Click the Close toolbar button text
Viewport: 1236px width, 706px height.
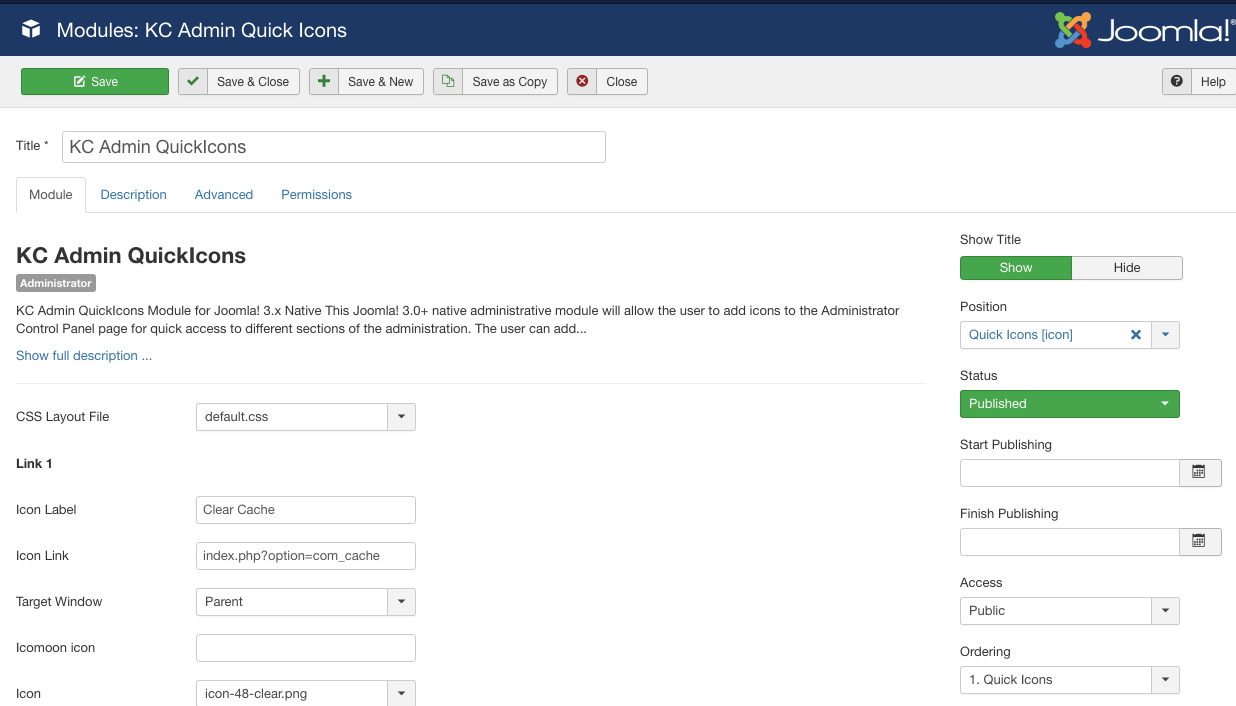[x=622, y=82]
